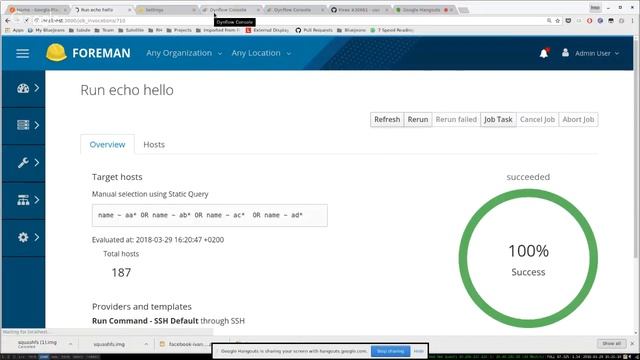Expand the Any Organization dropdown
The width and height of the screenshot is (640, 360).
coord(184,53)
